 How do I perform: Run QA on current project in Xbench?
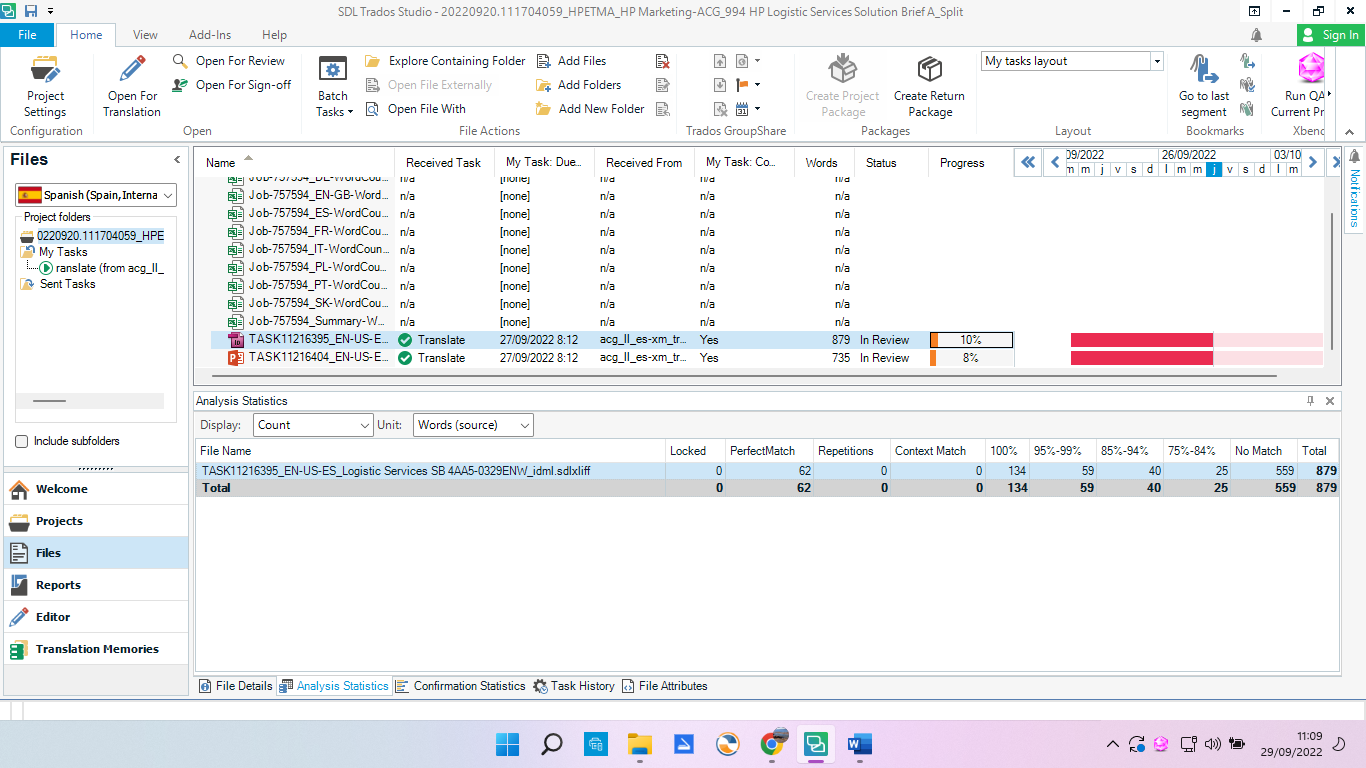point(1300,86)
